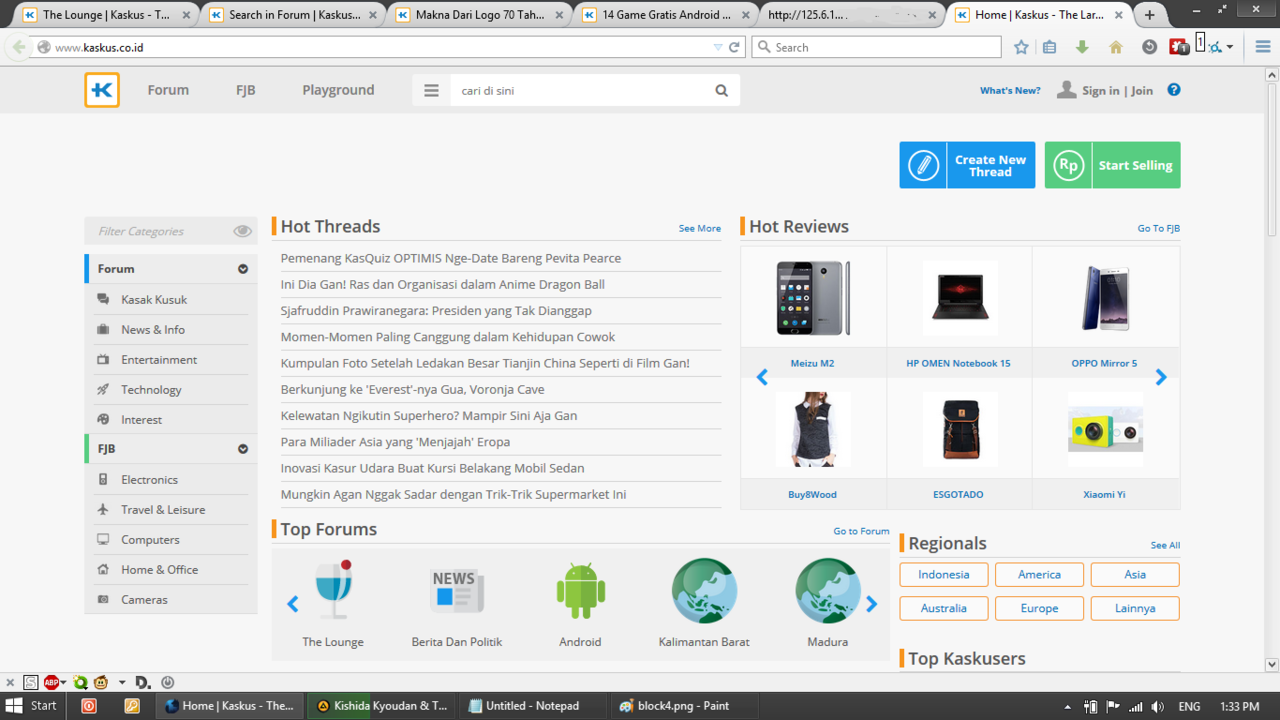Viewport: 1280px width, 720px height.
Task: Show previous Hot Reviews with left arrow
Action: point(762,378)
